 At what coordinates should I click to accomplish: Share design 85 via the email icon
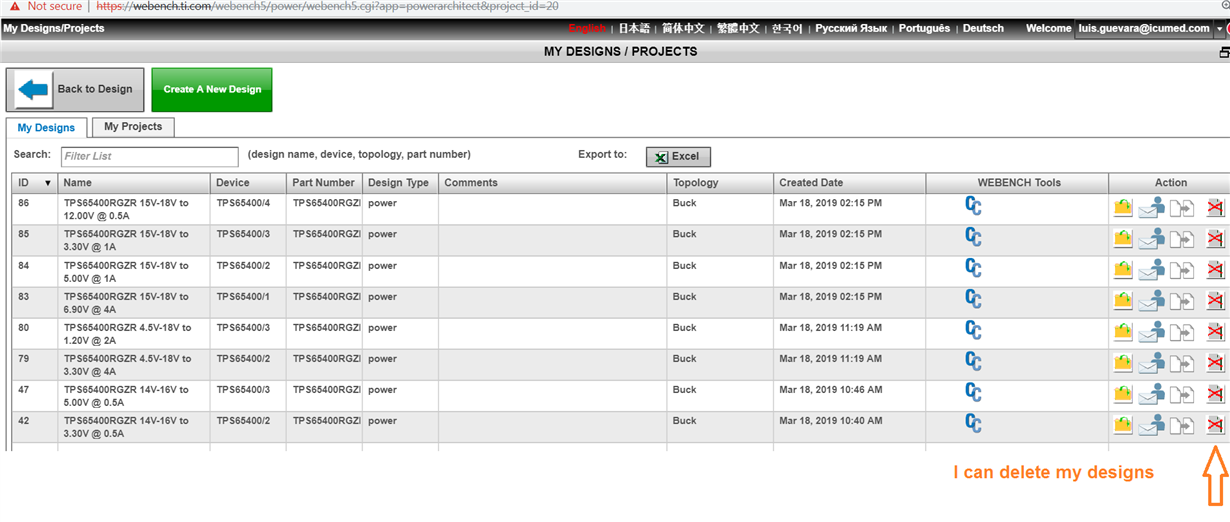(x=1153, y=239)
